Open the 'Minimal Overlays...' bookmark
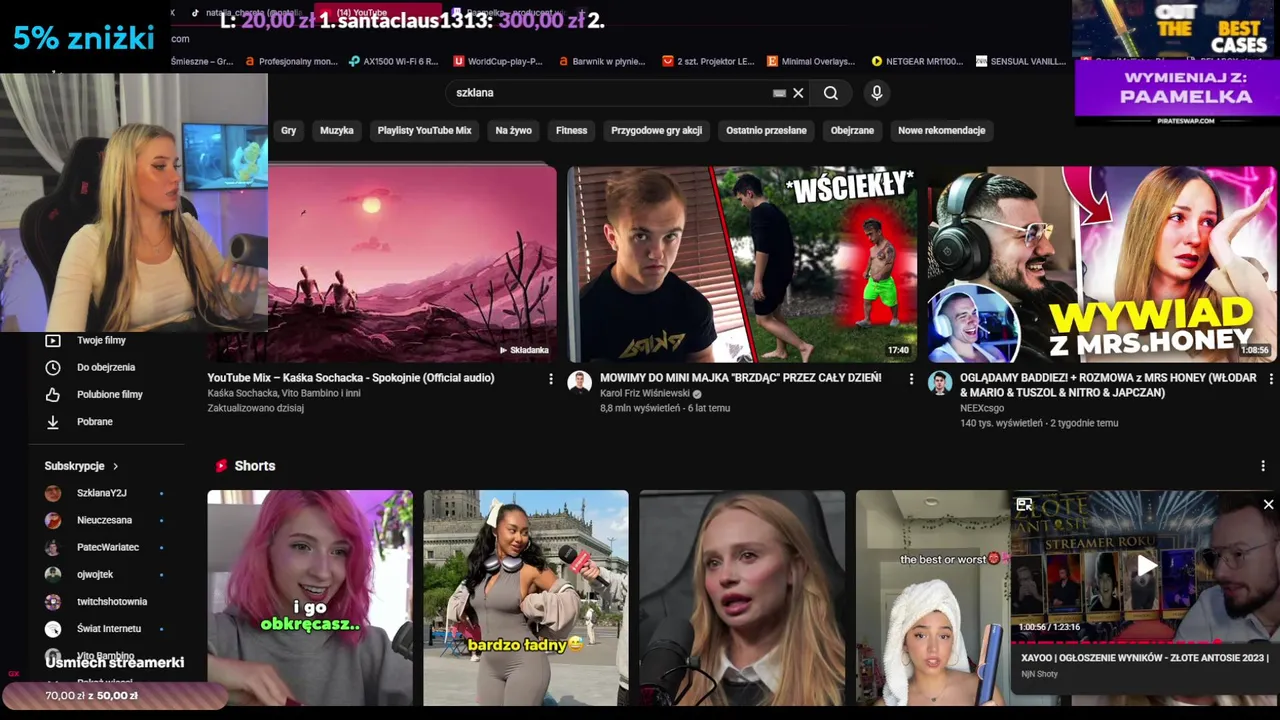The image size is (1280, 720). click(811, 61)
